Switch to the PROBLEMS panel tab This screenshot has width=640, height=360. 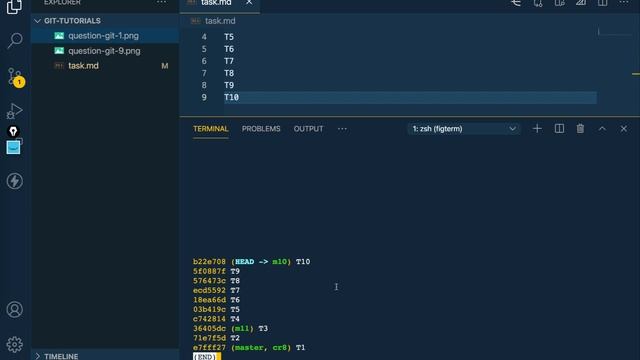tap(261, 129)
